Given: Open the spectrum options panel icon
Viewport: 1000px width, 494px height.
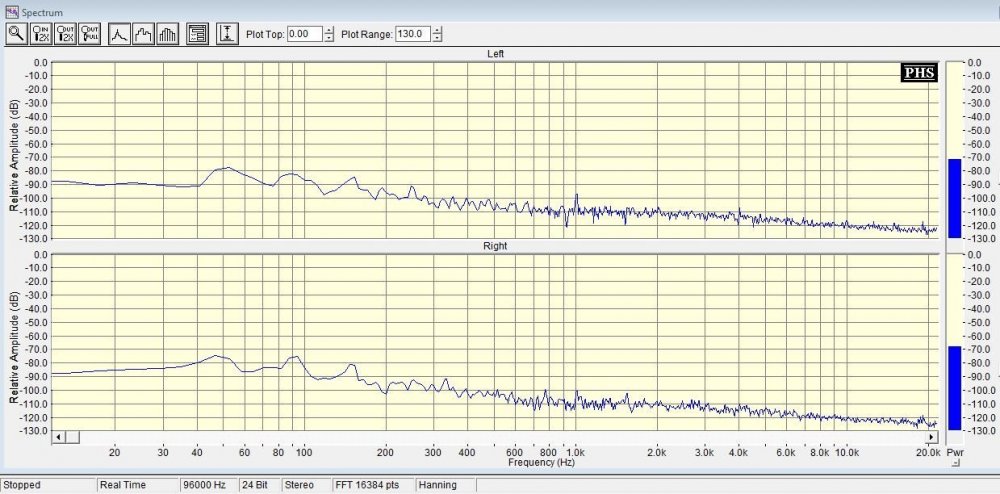Looking at the screenshot, I should point(198,34).
